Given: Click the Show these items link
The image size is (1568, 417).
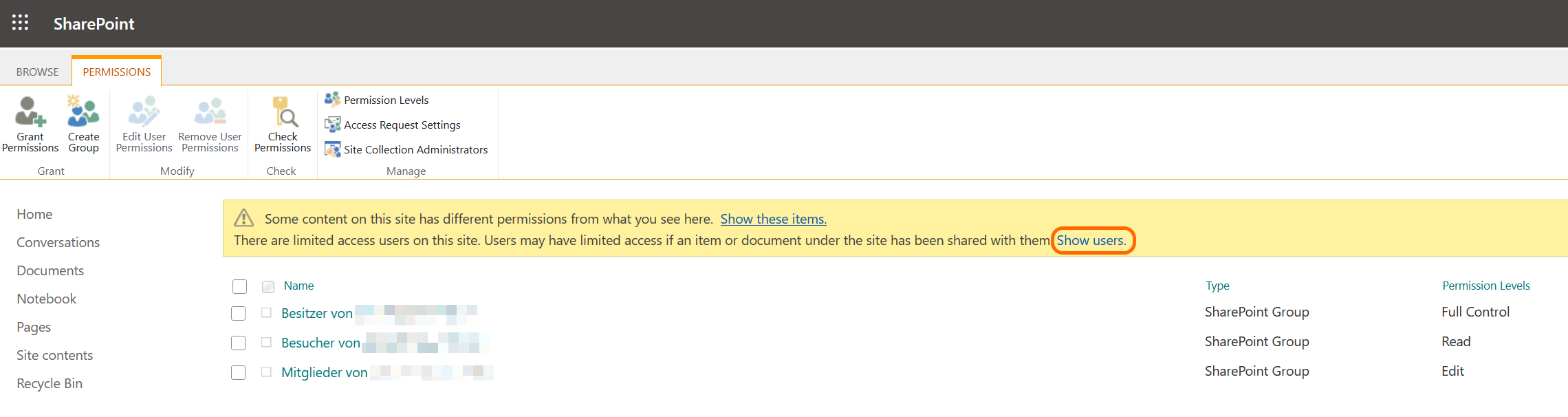Looking at the screenshot, I should pos(773,219).
